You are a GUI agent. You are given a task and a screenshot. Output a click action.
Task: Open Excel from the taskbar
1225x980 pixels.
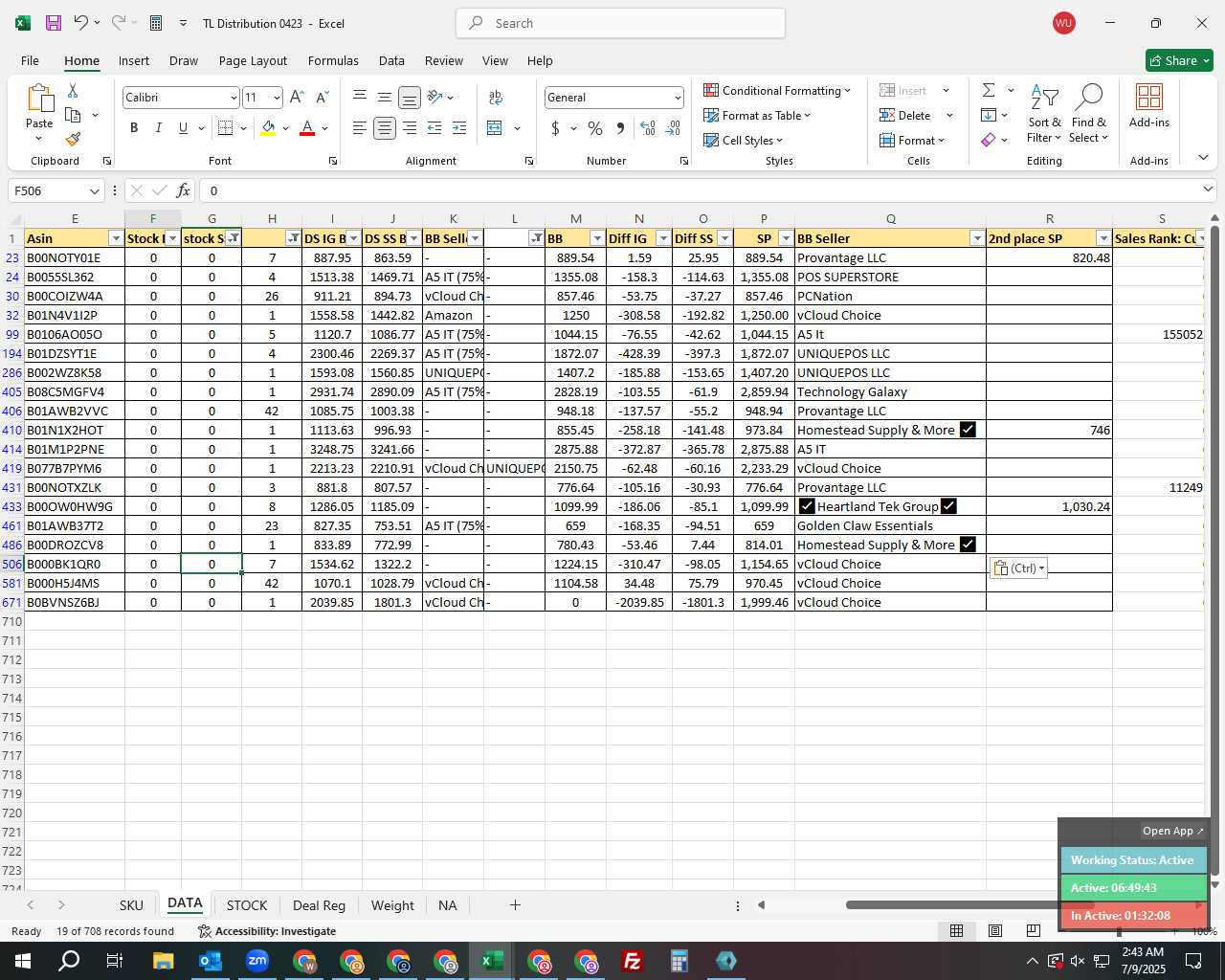pyautogui.click(x=492, y=961)
